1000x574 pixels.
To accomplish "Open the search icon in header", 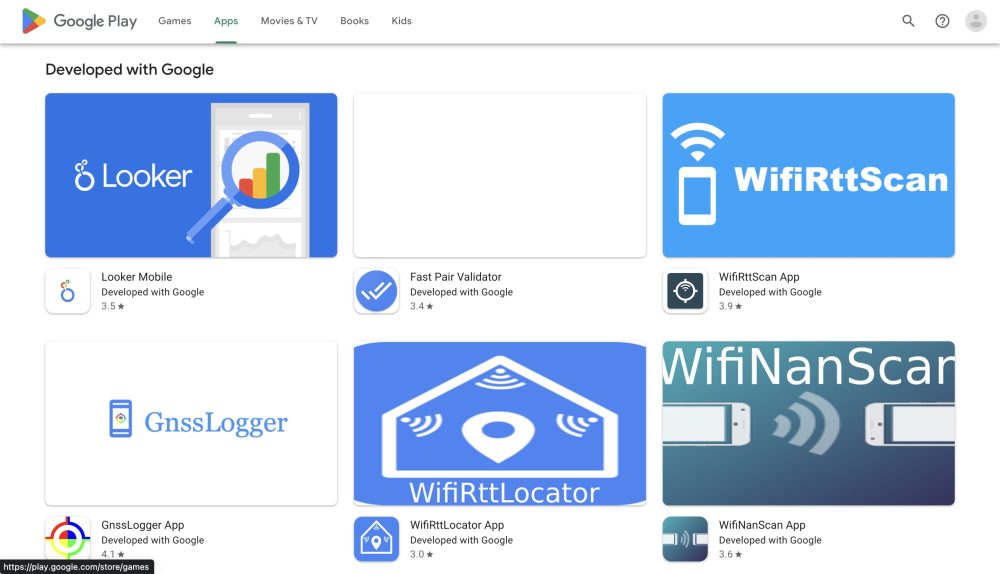I will pyautogui.click(x=908, y=21).
